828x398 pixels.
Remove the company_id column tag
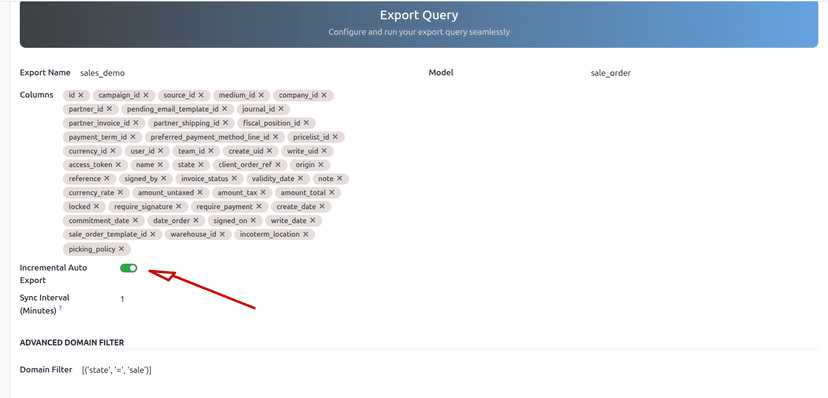point(324,95)
